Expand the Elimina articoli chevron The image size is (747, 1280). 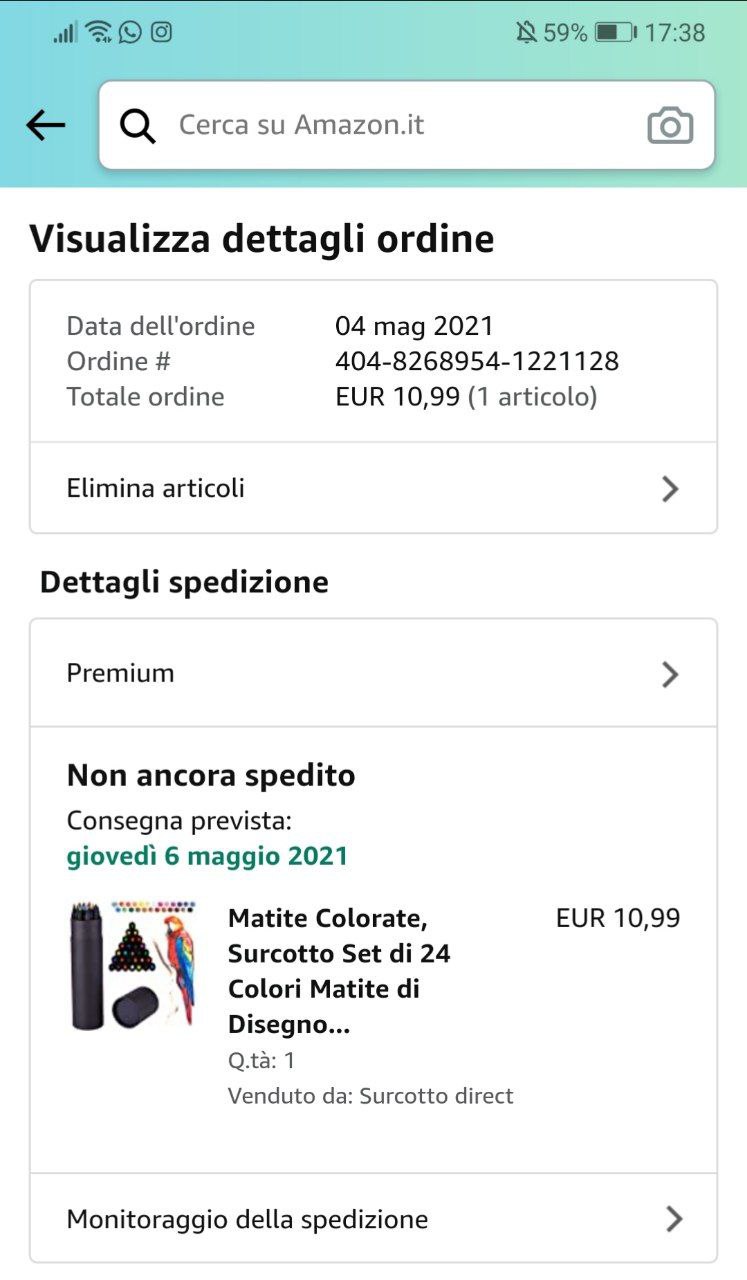tap(670, 489)
